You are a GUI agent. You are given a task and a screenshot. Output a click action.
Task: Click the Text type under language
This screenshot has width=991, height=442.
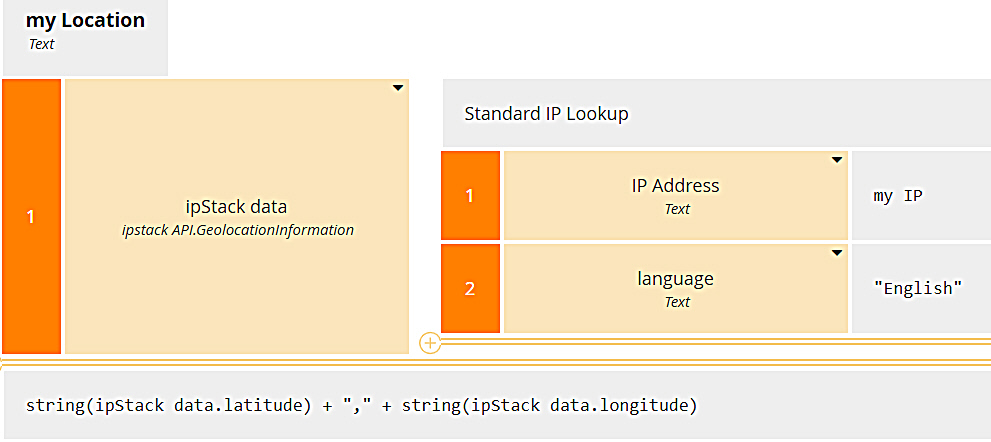[x=677, y=302]
